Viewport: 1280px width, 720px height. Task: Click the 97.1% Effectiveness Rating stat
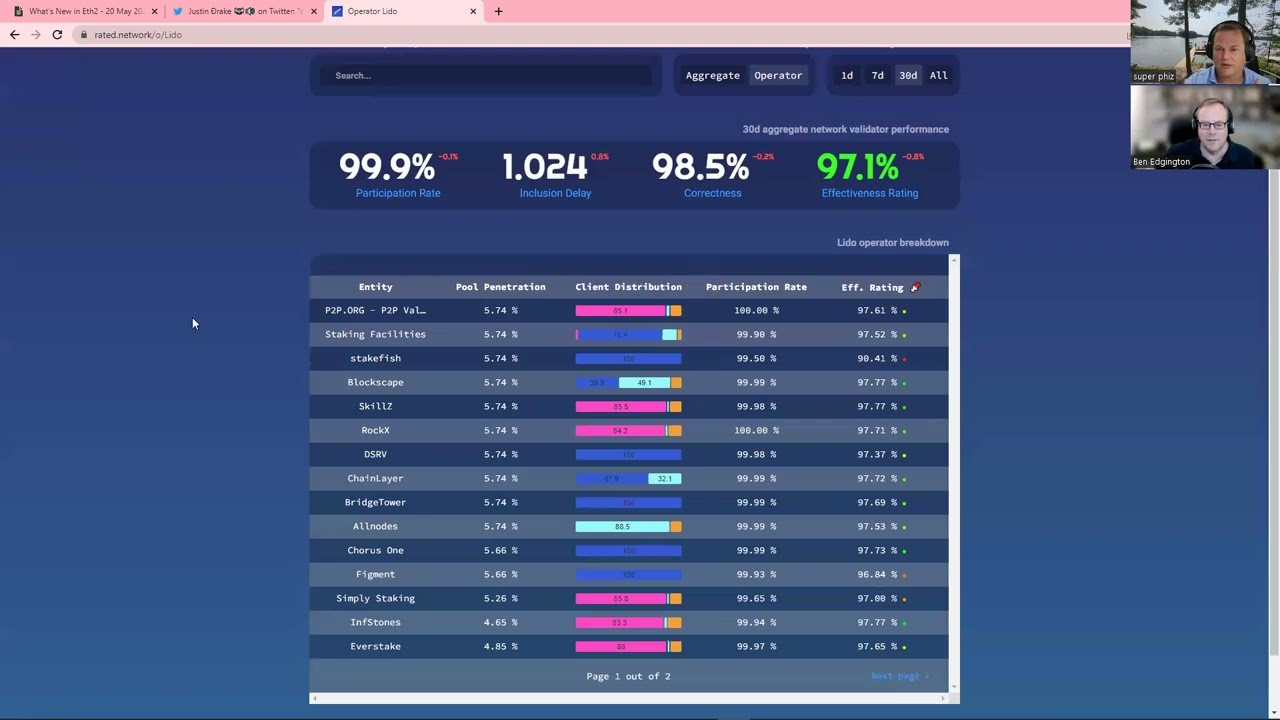(870, 174)
